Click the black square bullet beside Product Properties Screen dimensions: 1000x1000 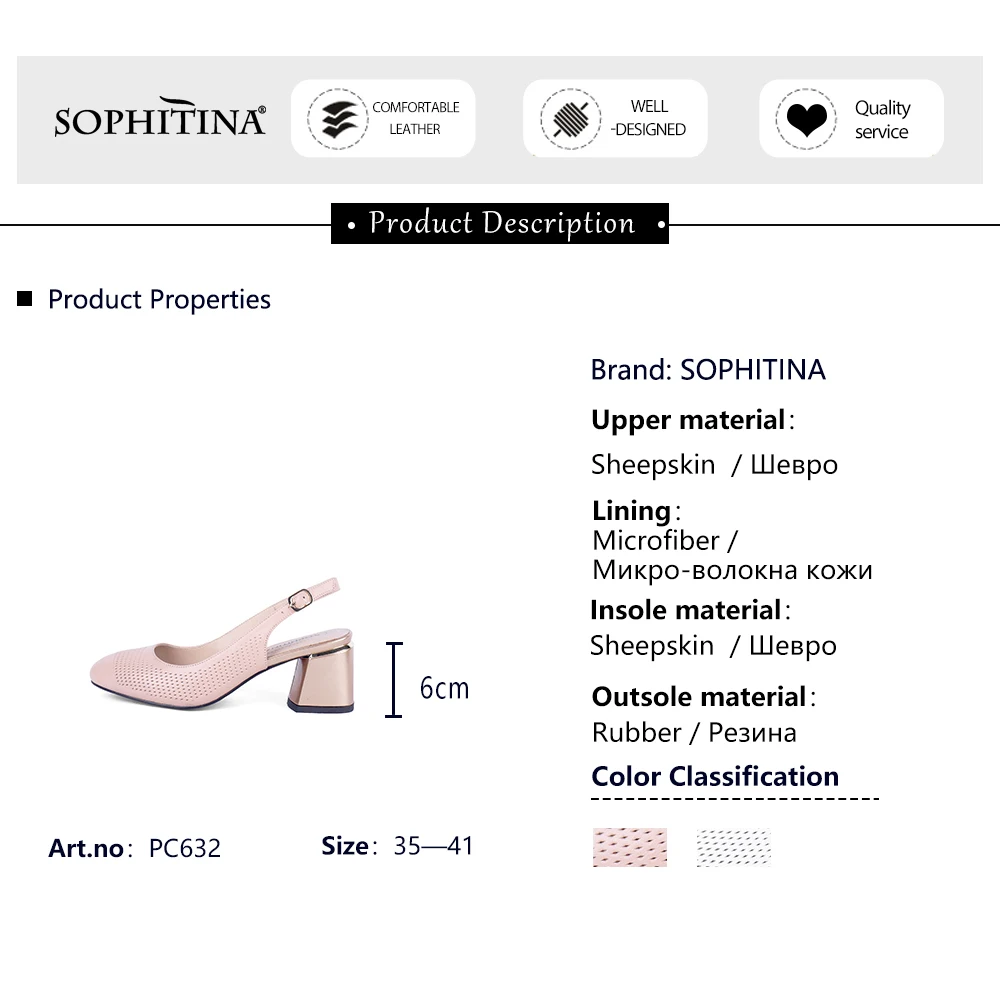tap(26, 299)
